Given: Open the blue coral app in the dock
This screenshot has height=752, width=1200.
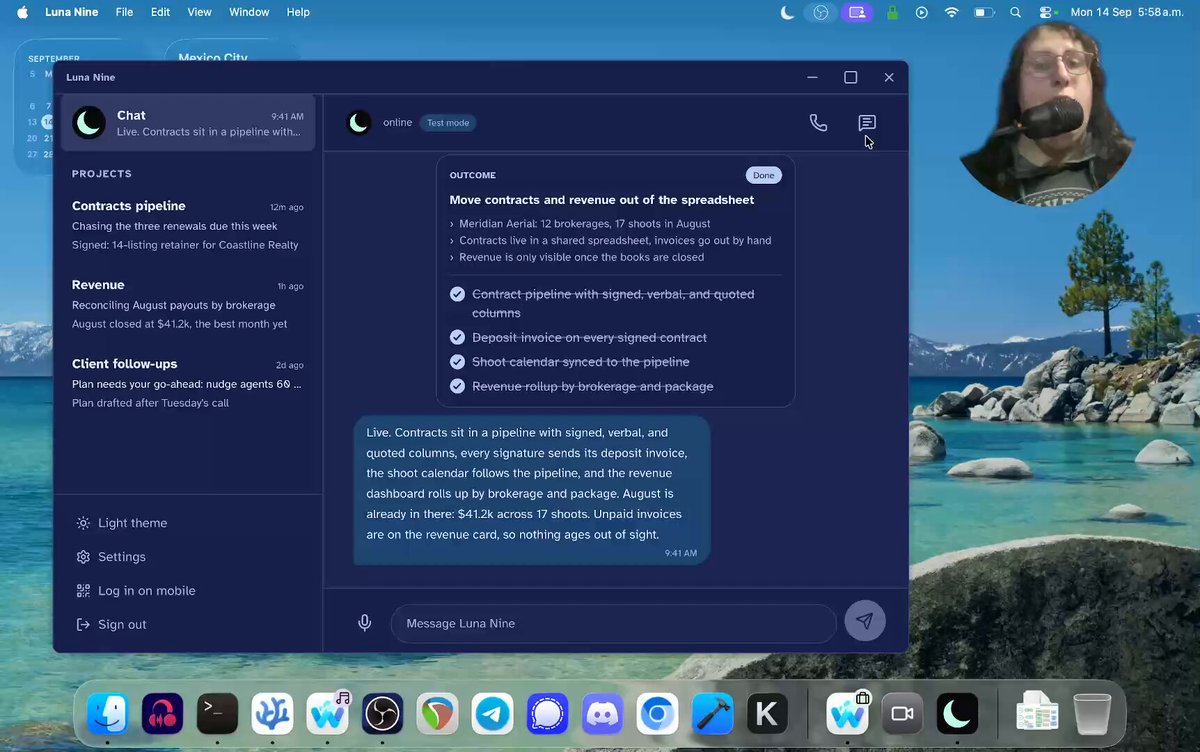Looking at the screenshot, I should point(272,714).
